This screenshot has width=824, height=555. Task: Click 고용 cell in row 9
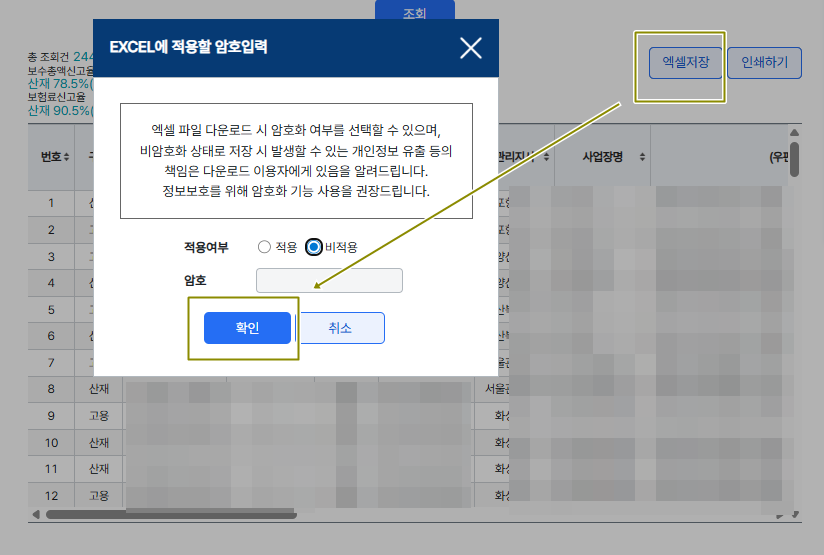pyautogui.click(x=99, y=416)
